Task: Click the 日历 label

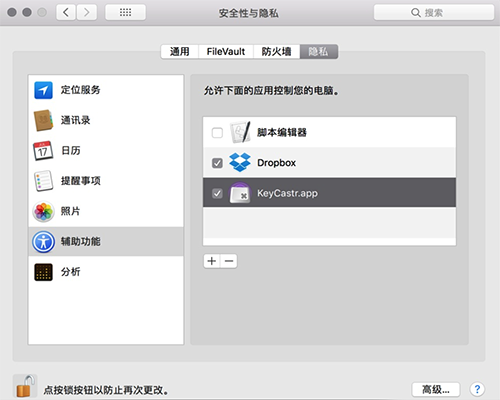Action: tap(71, 150)
